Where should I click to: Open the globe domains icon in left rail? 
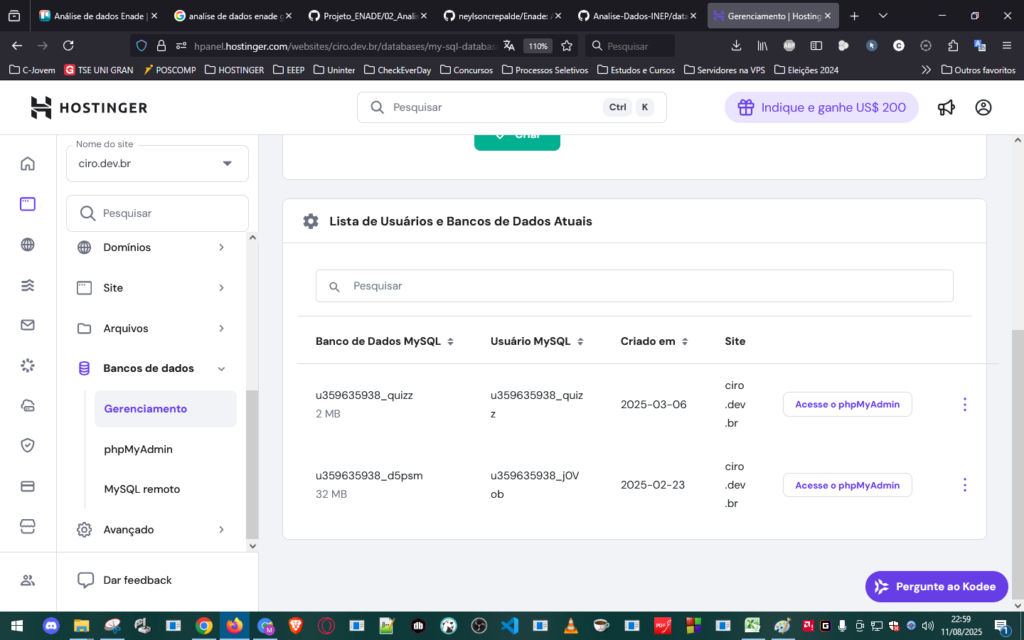[x=28, y=245]
